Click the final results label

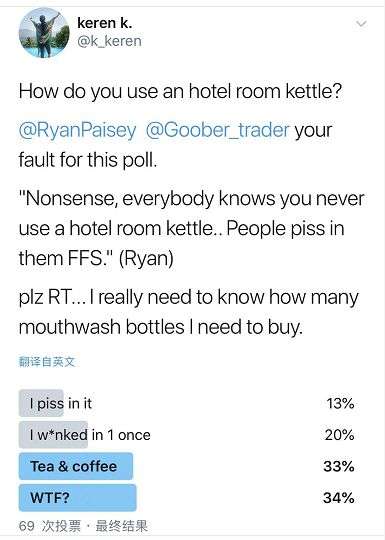click(x=122, y=526)
